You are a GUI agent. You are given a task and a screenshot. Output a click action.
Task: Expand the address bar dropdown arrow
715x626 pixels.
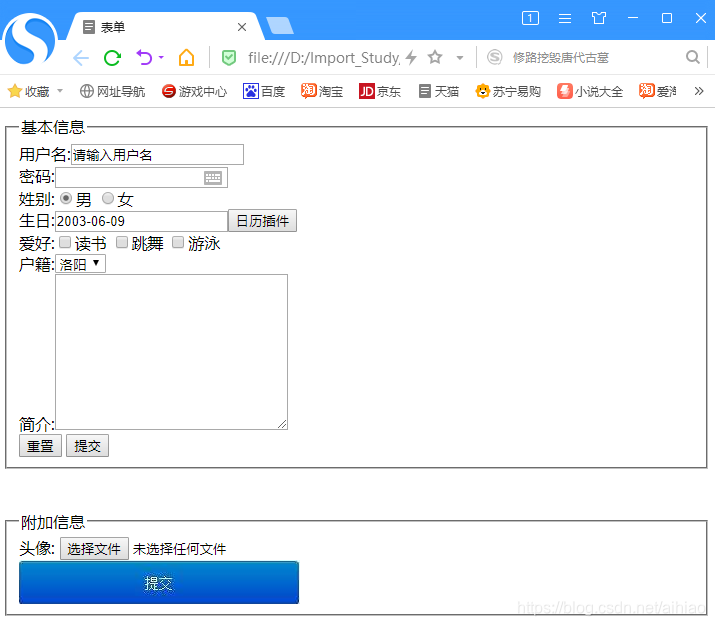coord(460,58)
